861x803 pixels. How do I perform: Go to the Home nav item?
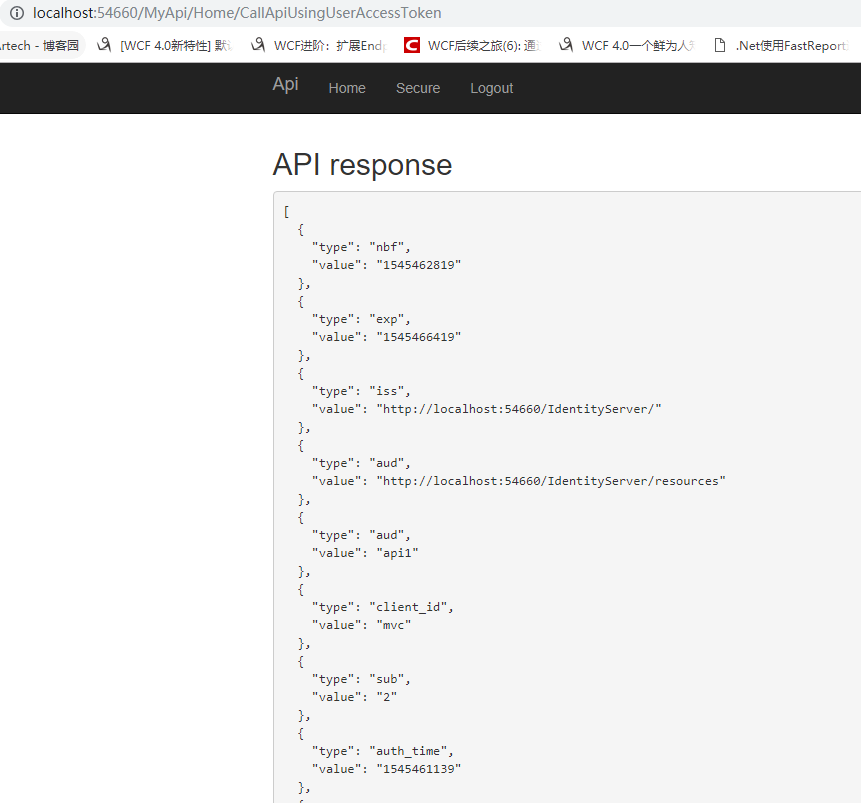coord(347,88)
